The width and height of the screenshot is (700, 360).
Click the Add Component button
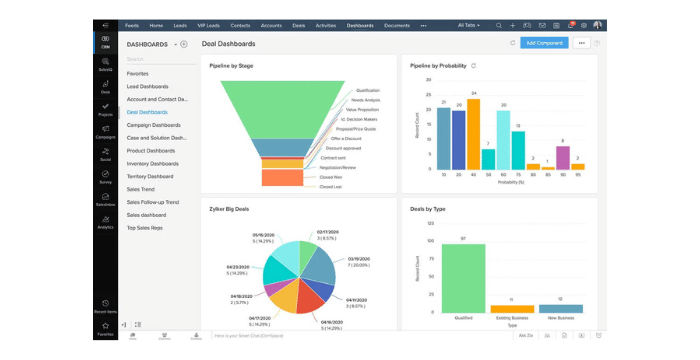pyautogui.click(x=544, y=43)
